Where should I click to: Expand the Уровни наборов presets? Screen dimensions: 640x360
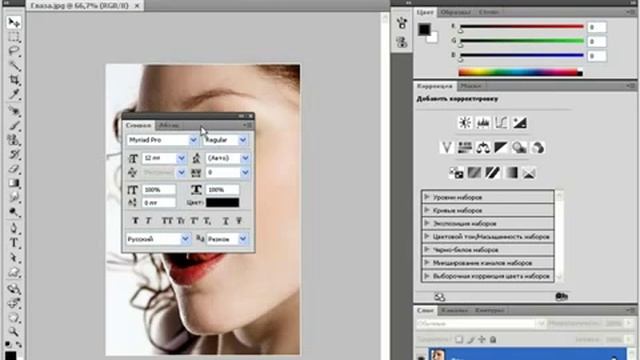[x=426, y=197]
